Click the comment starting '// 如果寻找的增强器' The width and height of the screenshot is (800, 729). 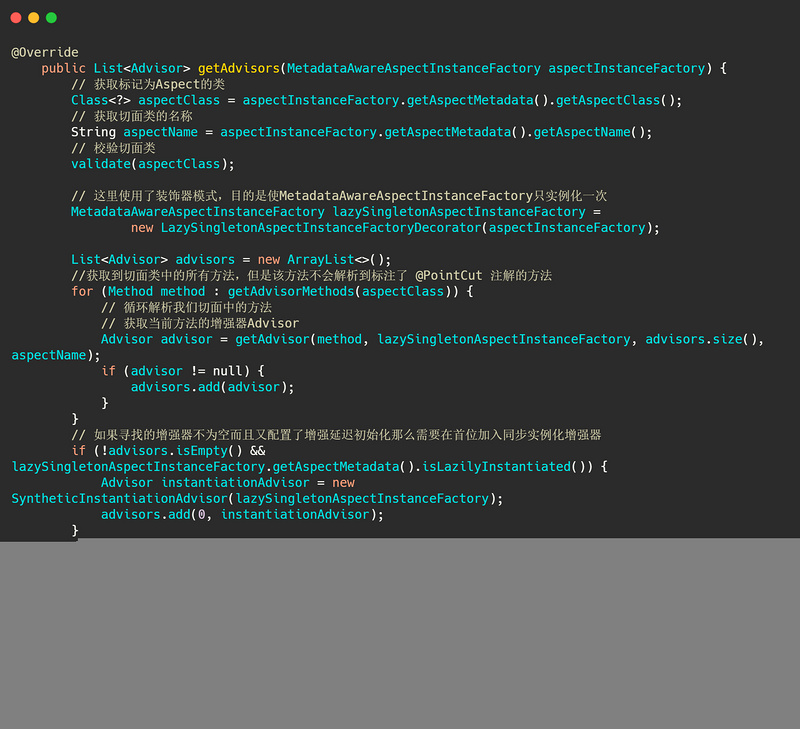336,435
